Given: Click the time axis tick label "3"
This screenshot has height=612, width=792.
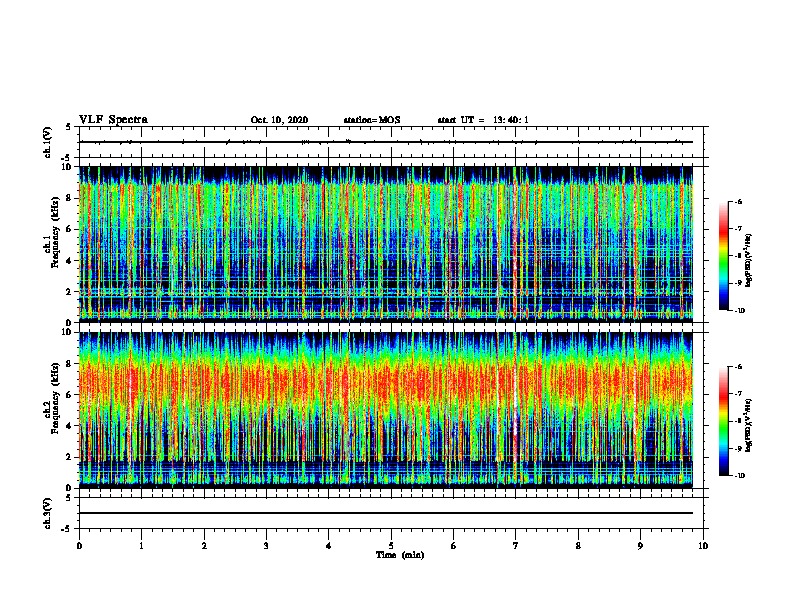Looking at the screenshot, I should click(x=266, y=545).
